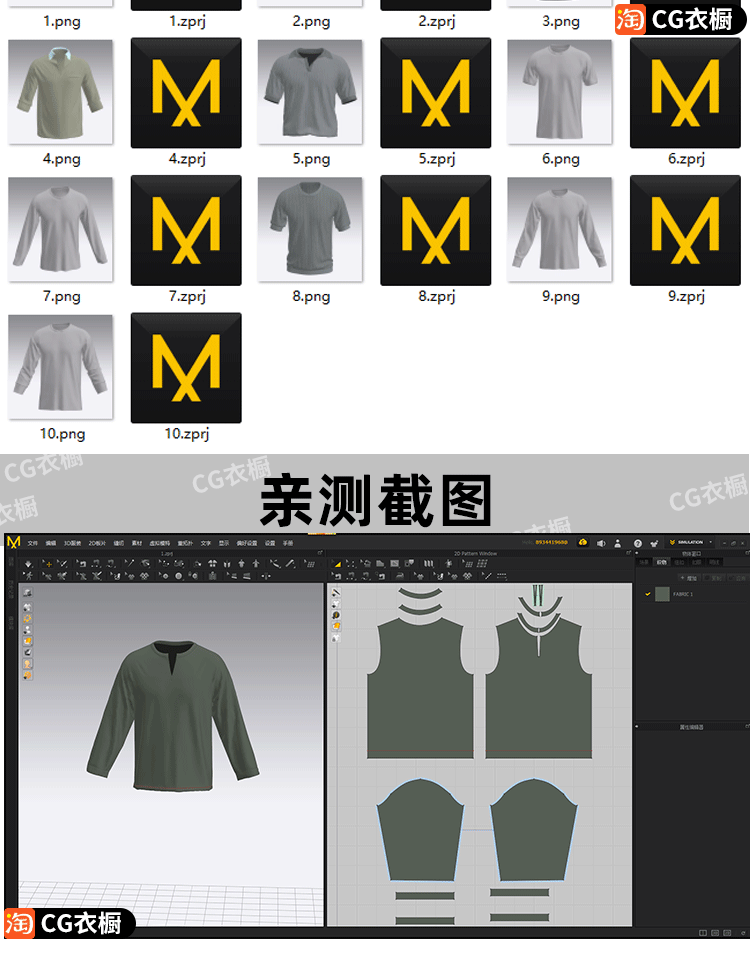Open the 手册 menu

[x=288, y=543]
